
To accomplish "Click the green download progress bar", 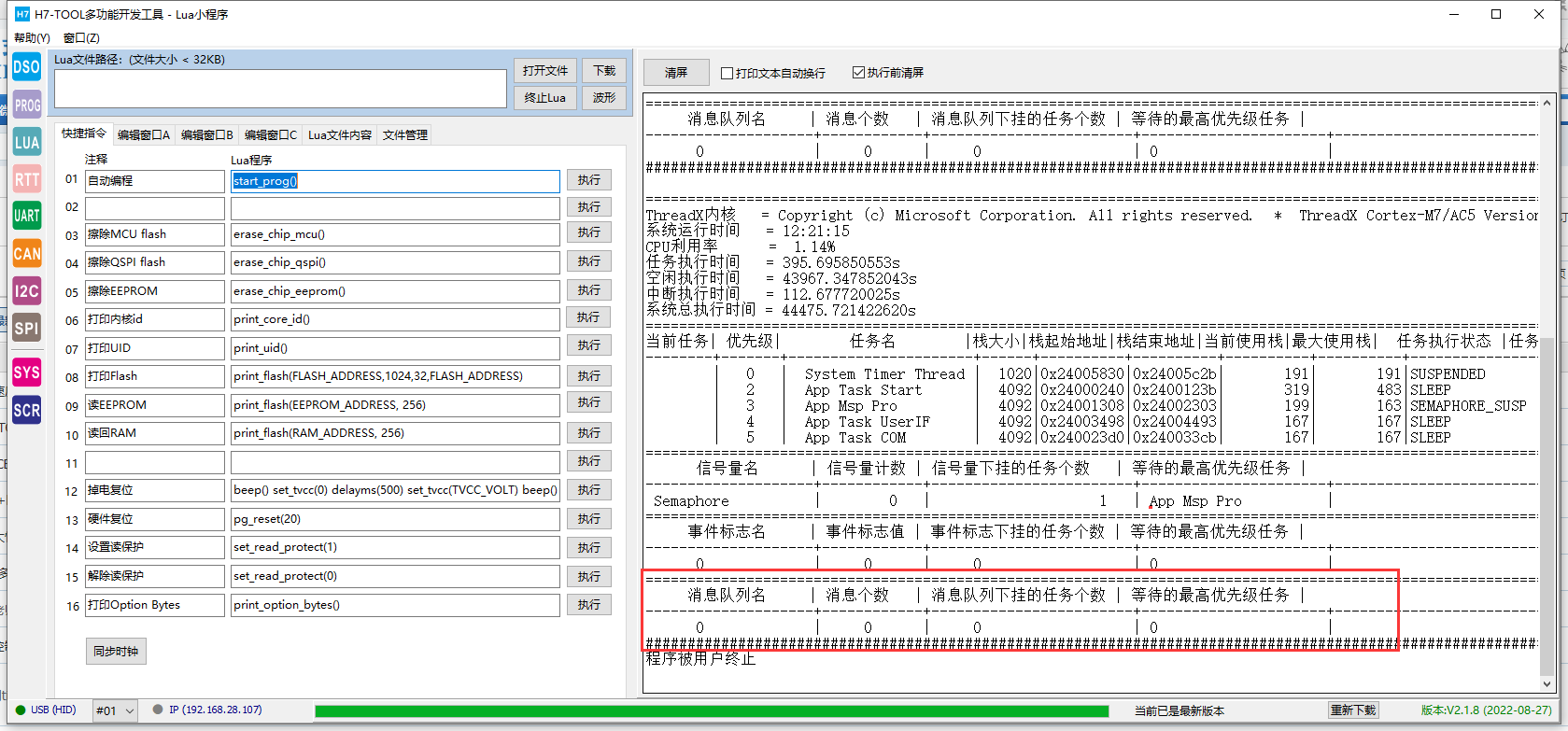I will [x=712, y=711].
